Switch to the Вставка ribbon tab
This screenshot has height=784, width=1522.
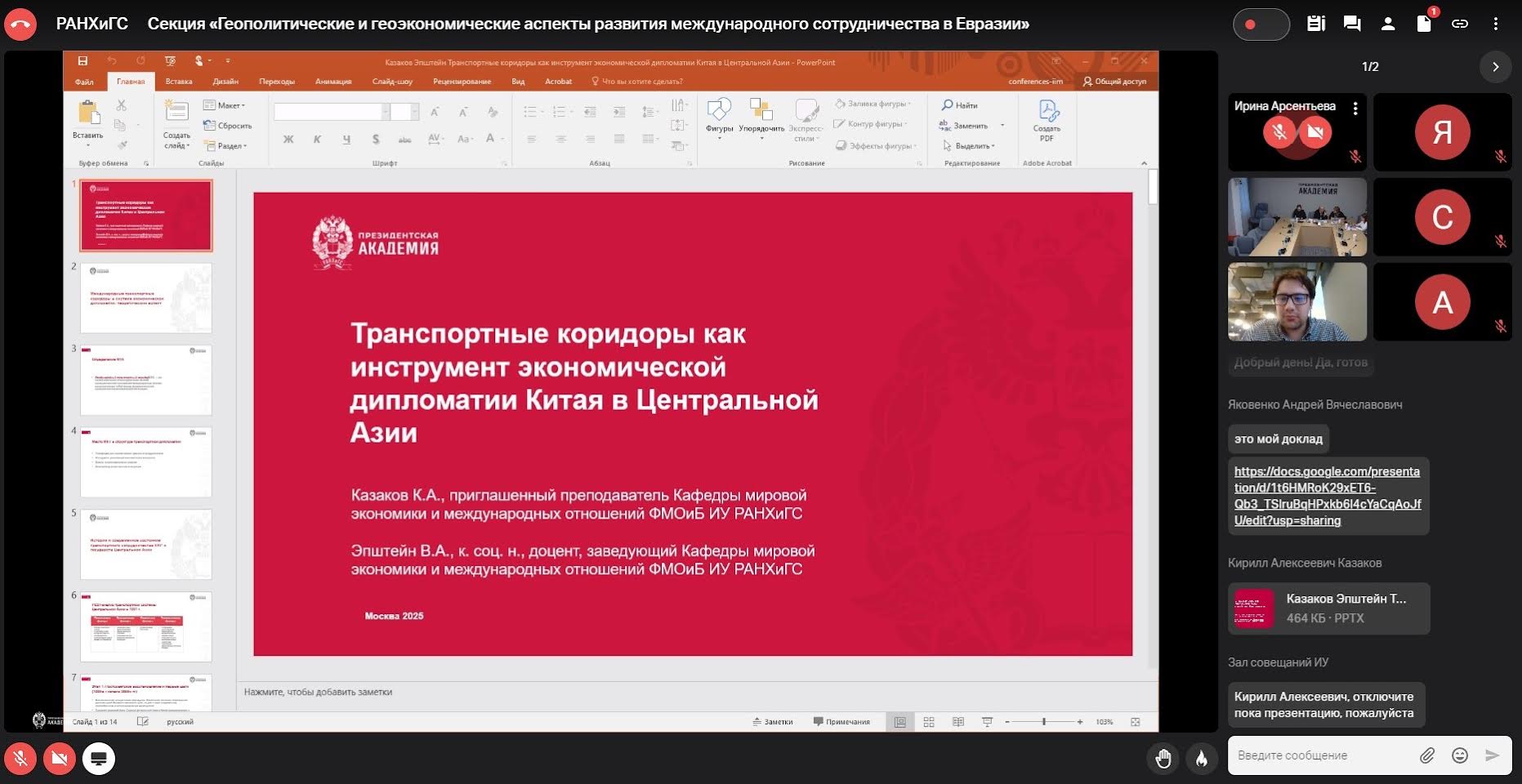(x=178, y=82)
